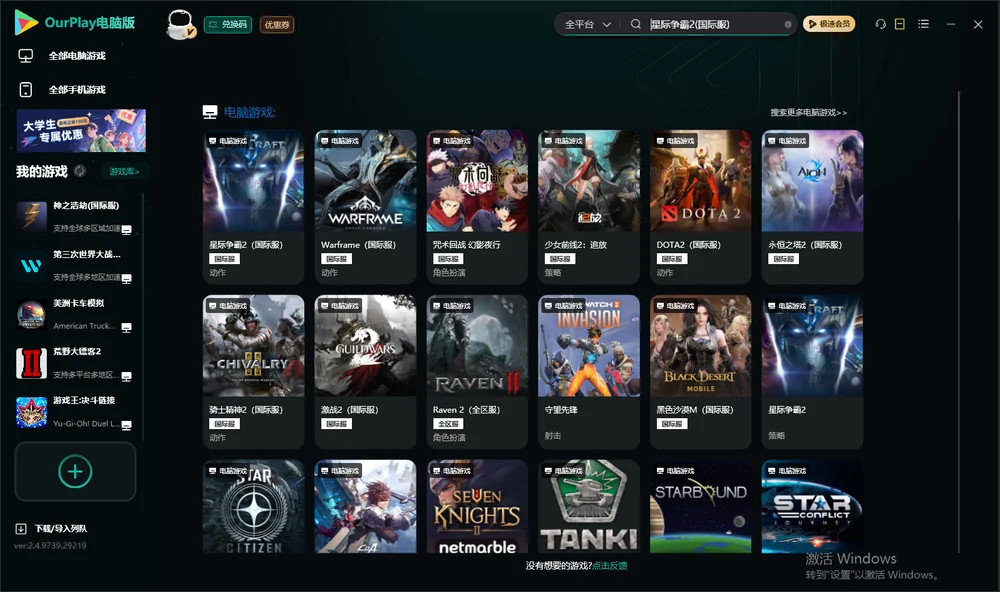Open 激战2 (国际服) Guild Wars card
Viewport: 1000px width, 592px height.
tap(365, 372)
